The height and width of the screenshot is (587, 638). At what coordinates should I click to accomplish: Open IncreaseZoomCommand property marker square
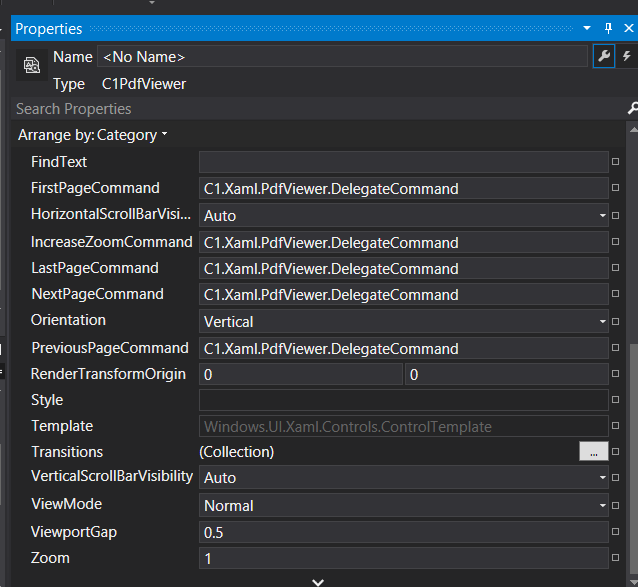pyautogui.click(x=615, y=242)
